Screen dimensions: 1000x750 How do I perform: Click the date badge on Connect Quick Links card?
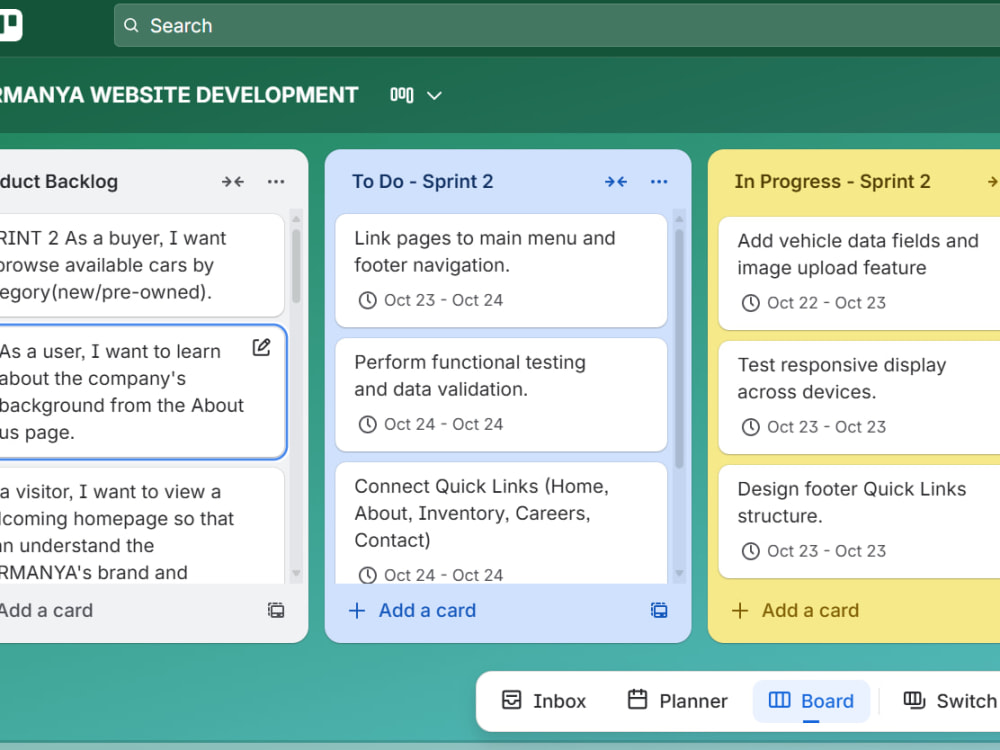(431, 575)
